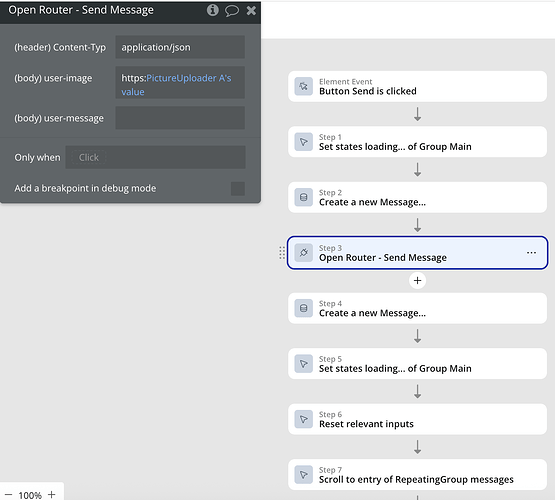Select the Button Send is clicked event
This screenshot has height=500, width=555.
coord(417,87)
